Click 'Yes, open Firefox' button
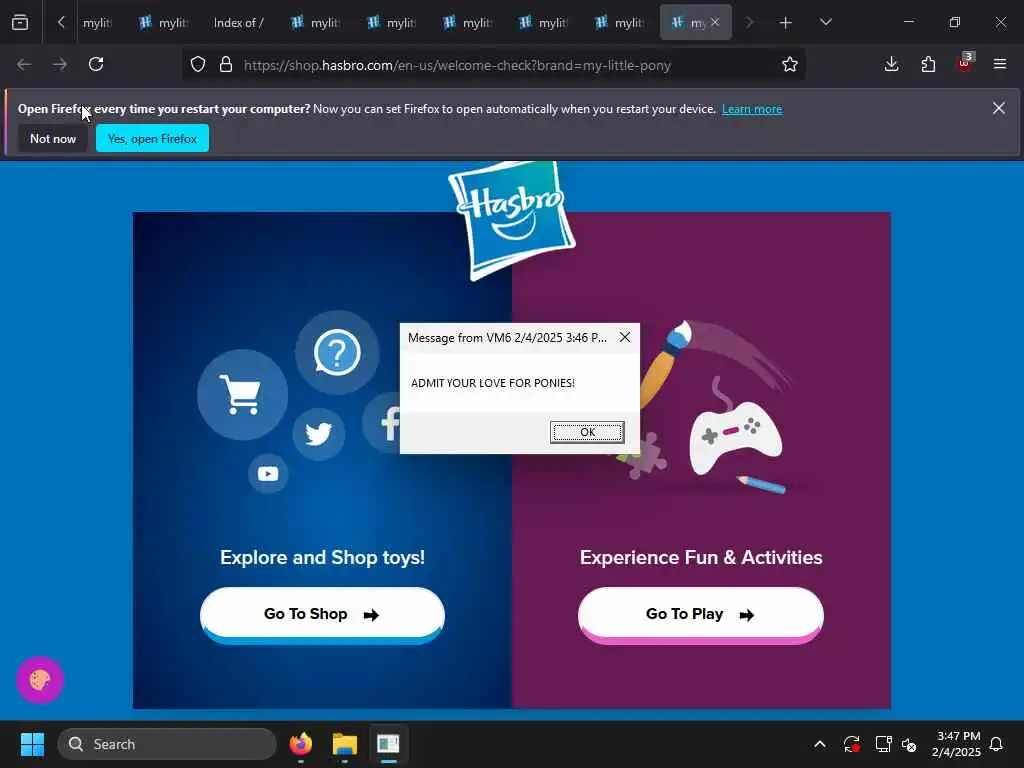Viewport: 1024px width, 768px height. coord(152,138)
